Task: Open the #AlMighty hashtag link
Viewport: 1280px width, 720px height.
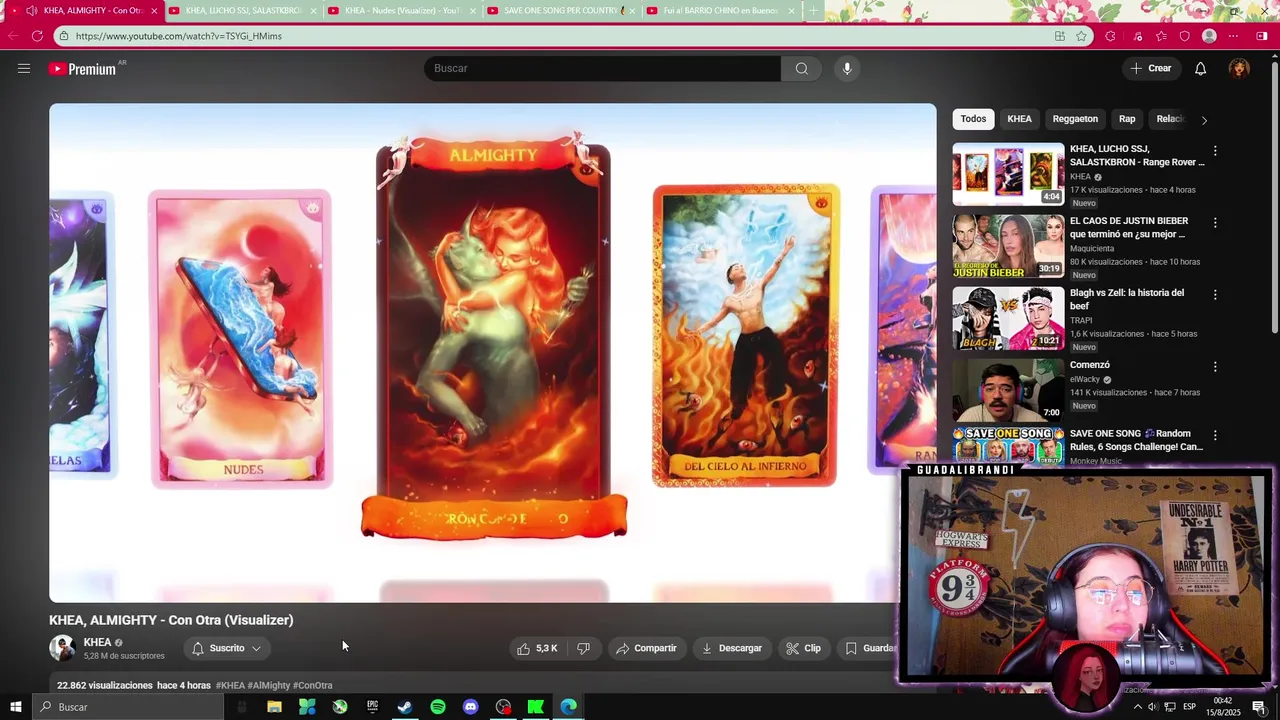Action: click(x=269, y=685)
